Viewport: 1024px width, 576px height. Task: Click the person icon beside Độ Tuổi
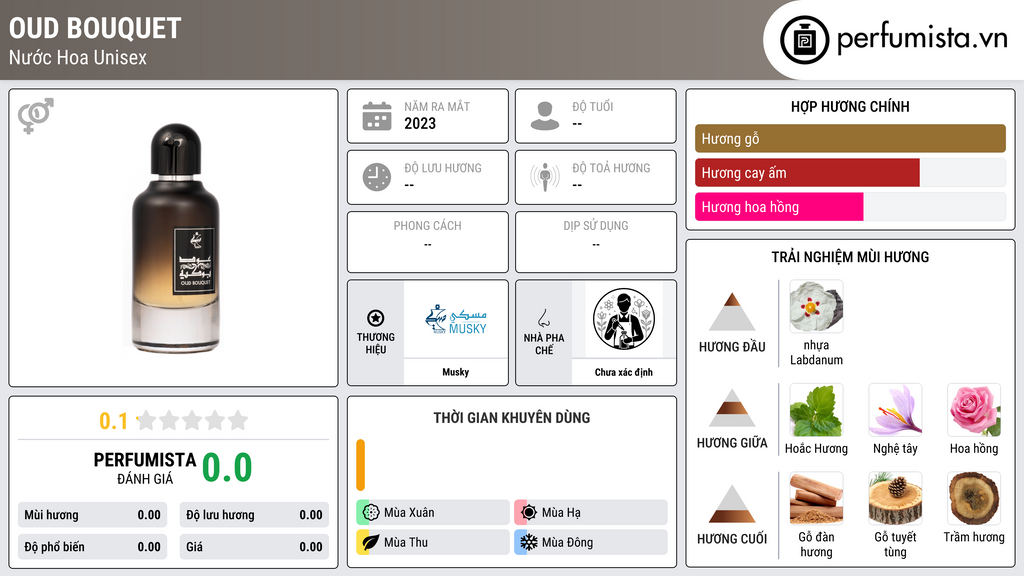[x=545, y=116]
